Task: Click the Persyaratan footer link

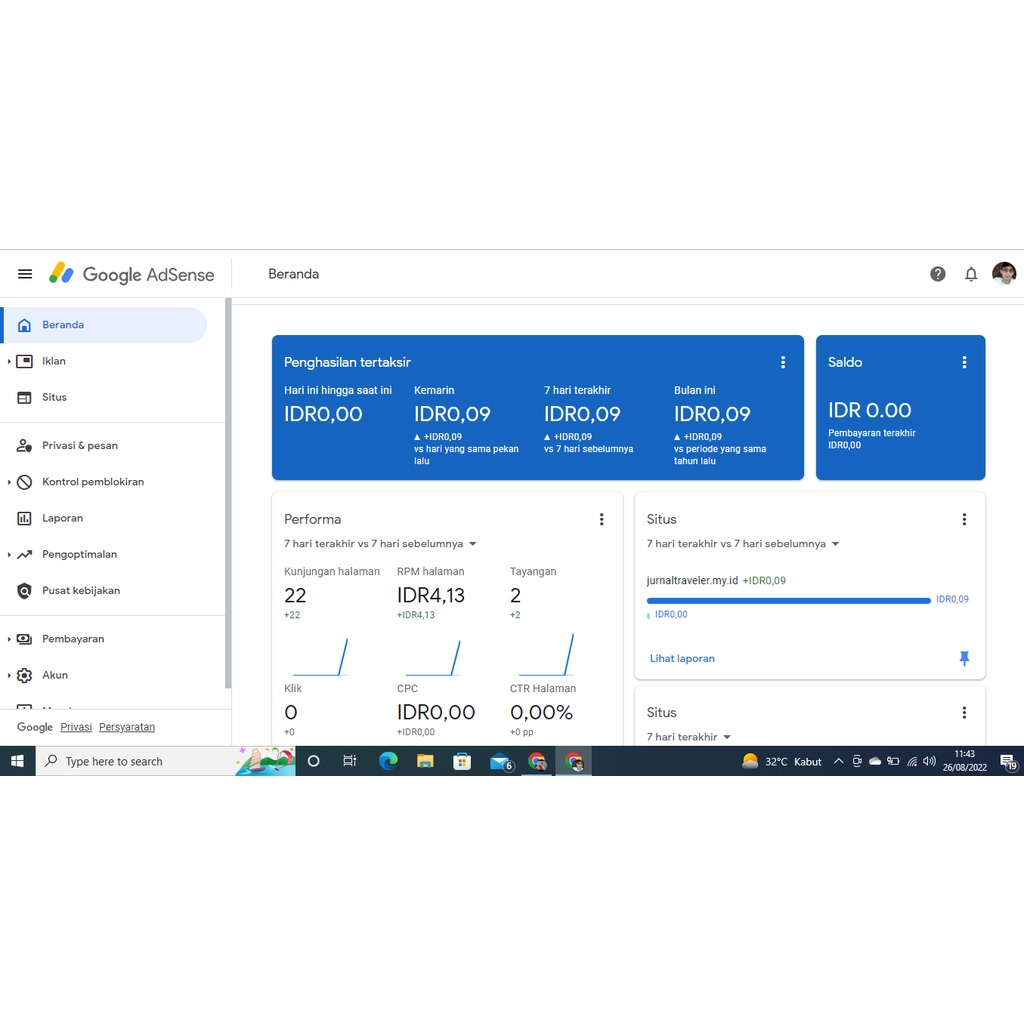Action: (x=127, y=727)
